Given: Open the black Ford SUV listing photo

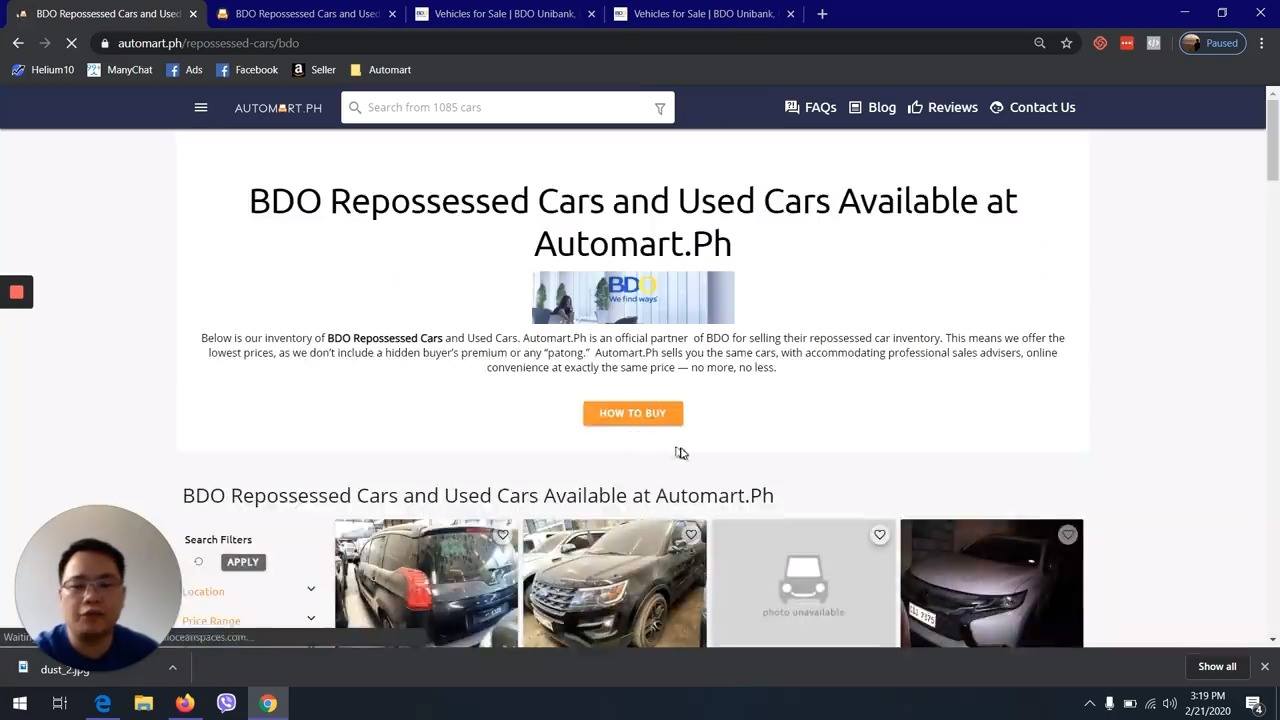Looking at the screenshot, I should (x=614, y=584).
